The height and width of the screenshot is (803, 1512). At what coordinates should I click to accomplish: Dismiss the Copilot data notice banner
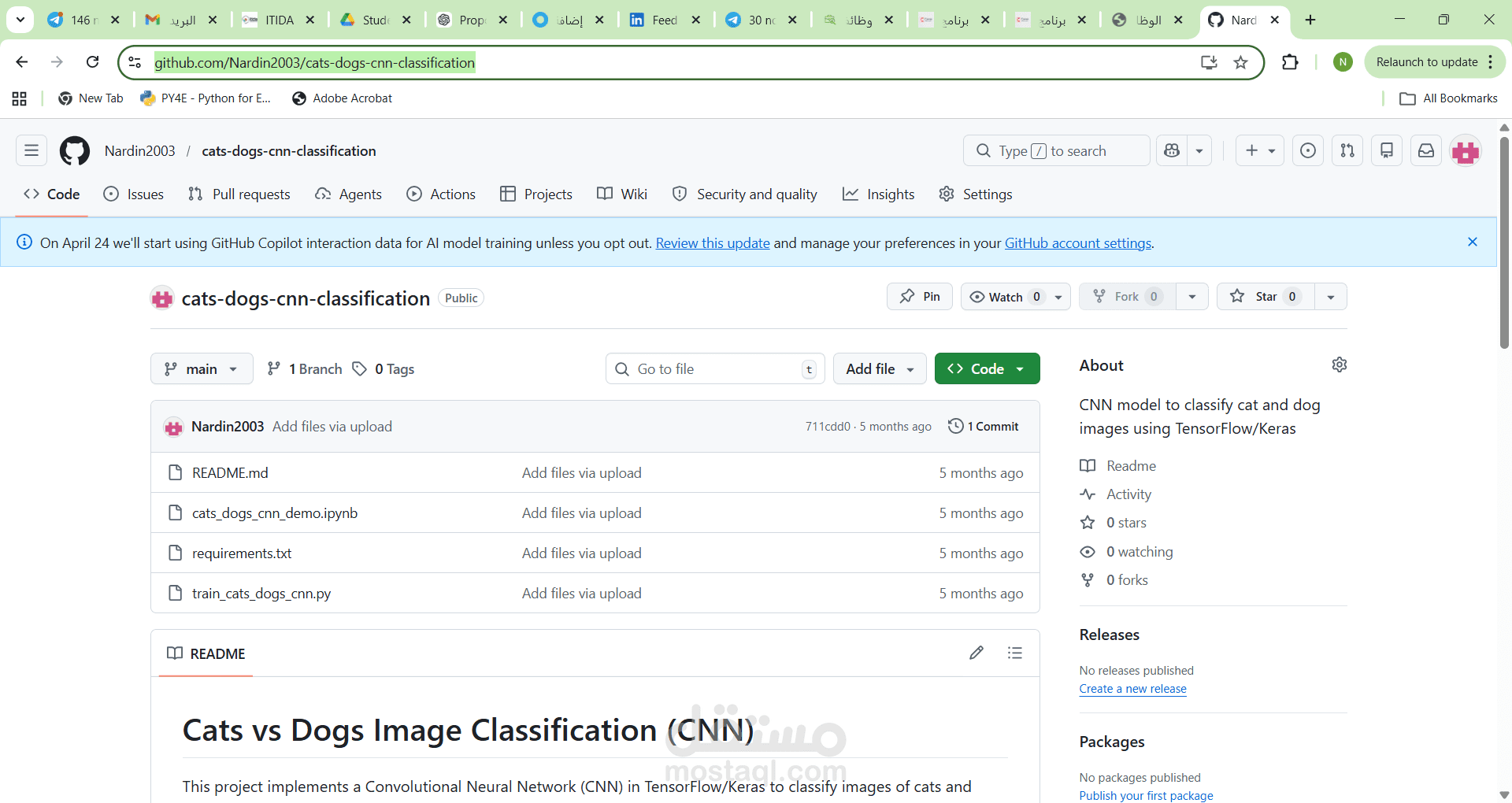point(1473,242)
